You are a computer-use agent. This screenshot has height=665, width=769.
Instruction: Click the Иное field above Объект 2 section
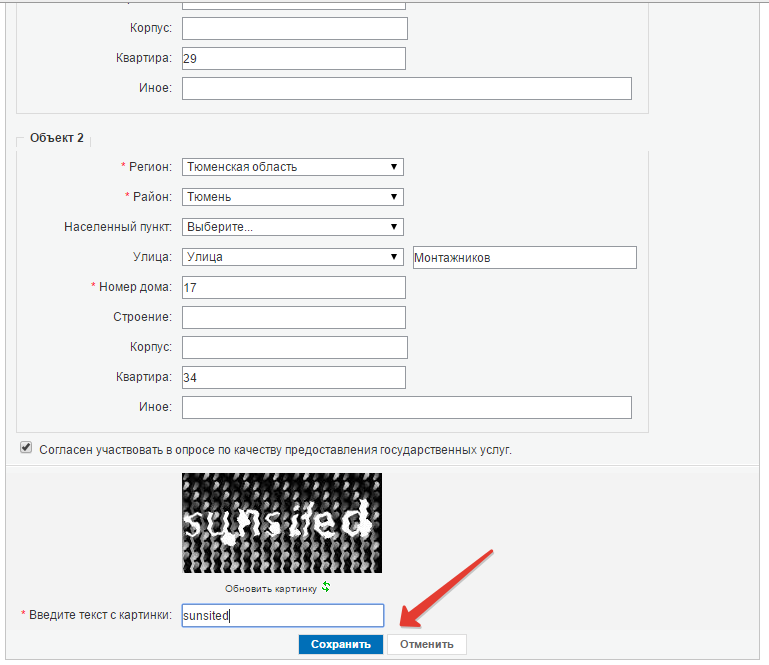click(x=406, y=89)
